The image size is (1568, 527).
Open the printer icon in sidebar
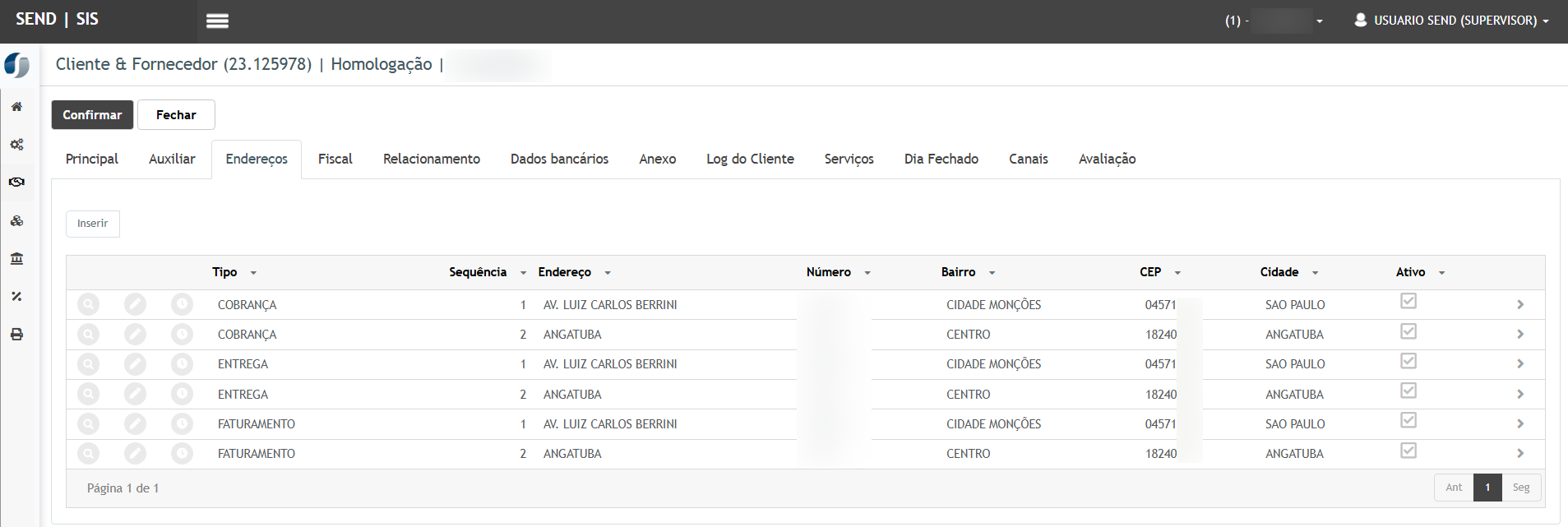(16, 335)
